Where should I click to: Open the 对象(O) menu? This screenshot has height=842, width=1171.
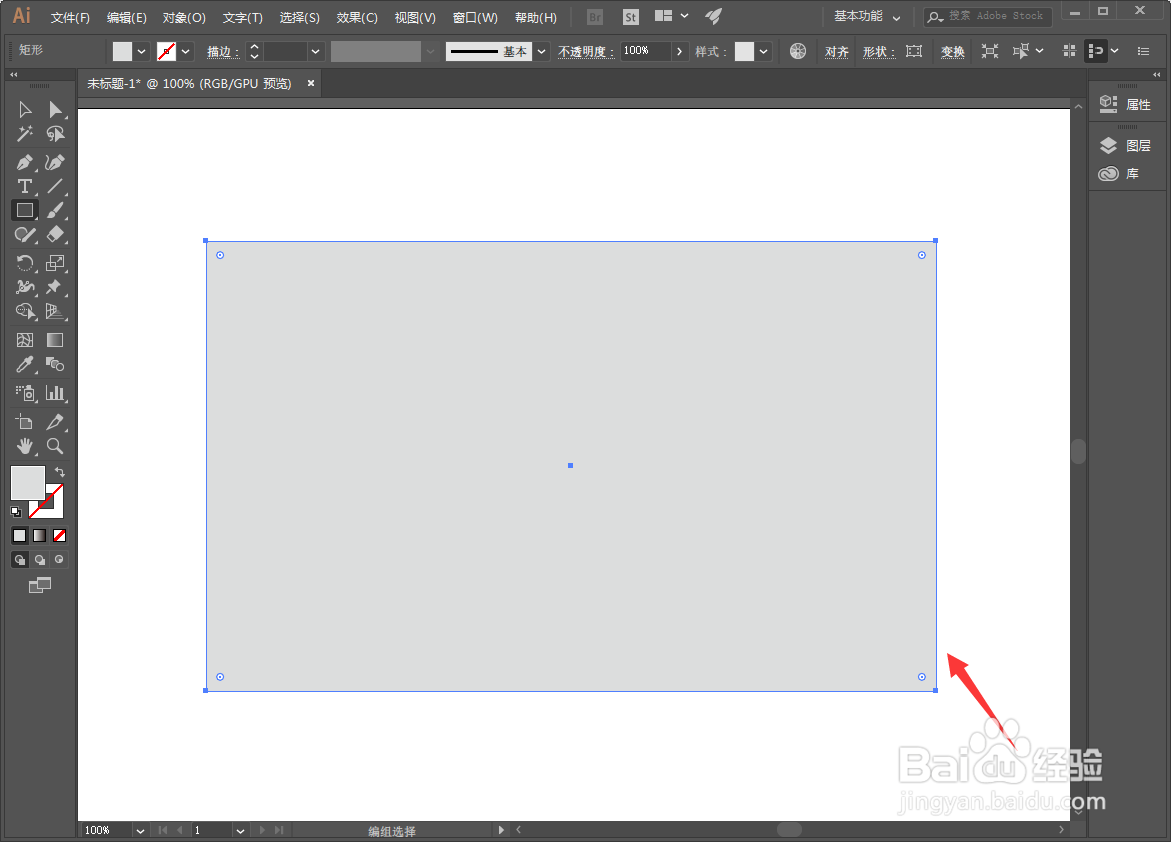click(x=184, y=17)
